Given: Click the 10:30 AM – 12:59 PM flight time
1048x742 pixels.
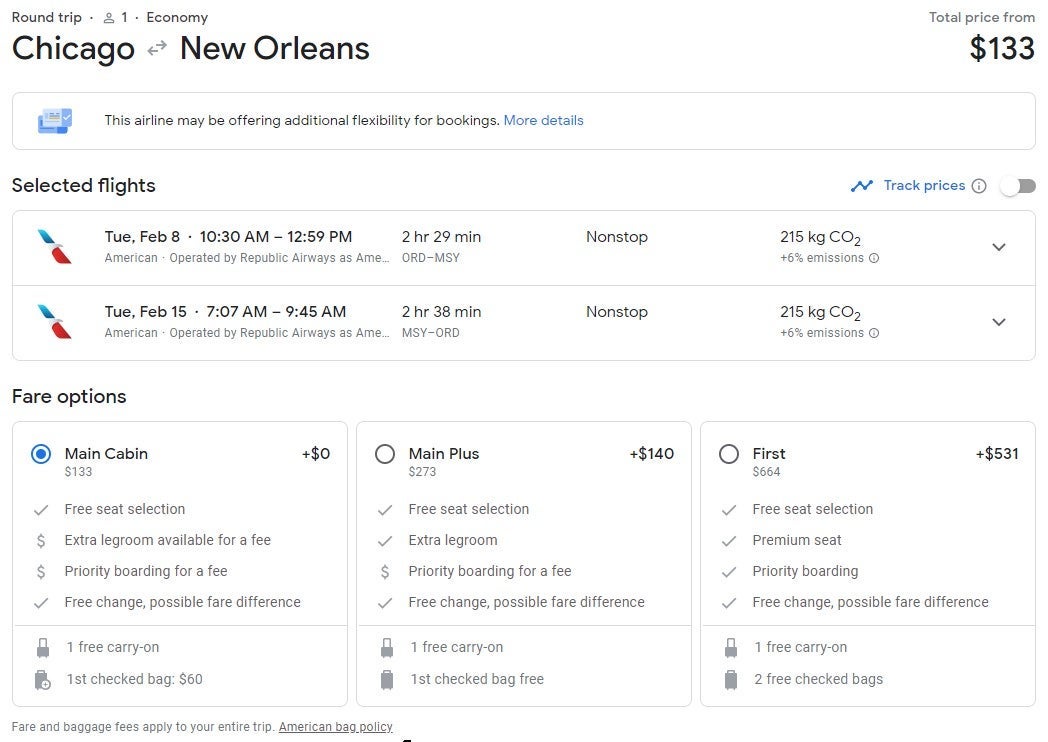Looking at the screenshot, I should pos(275,237).
